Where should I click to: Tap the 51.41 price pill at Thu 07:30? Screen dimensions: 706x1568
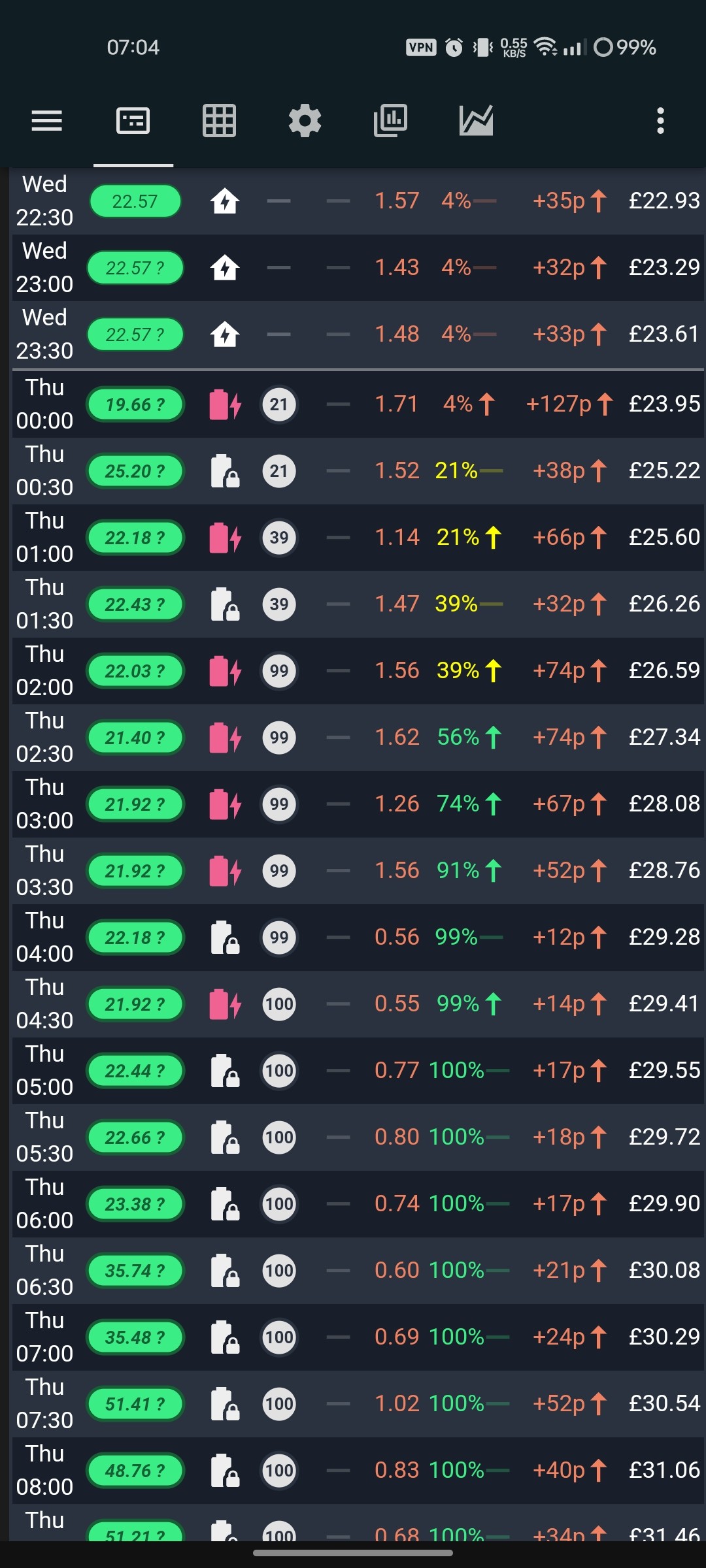click(x=135, y=1404)
